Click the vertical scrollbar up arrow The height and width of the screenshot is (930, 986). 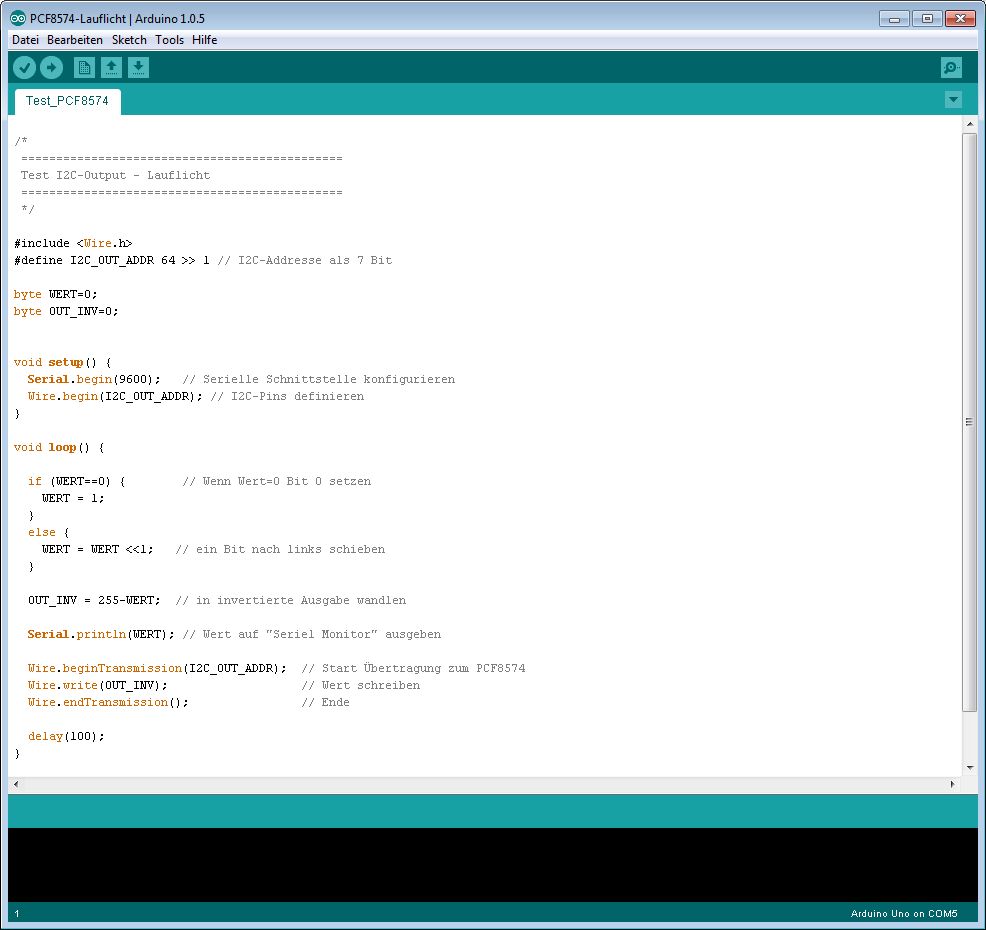[x=969, y=124]
